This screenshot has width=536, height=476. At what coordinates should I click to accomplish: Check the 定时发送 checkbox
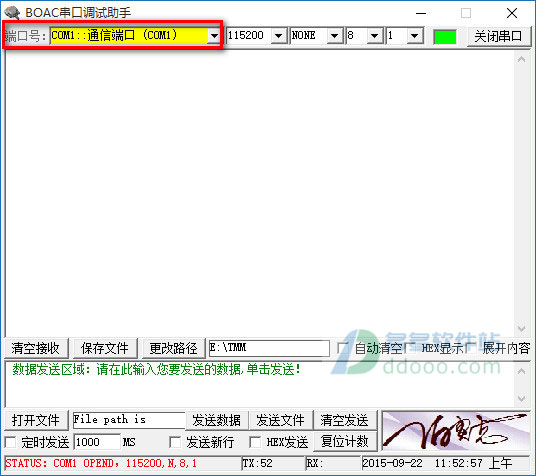tap(10, 442)
